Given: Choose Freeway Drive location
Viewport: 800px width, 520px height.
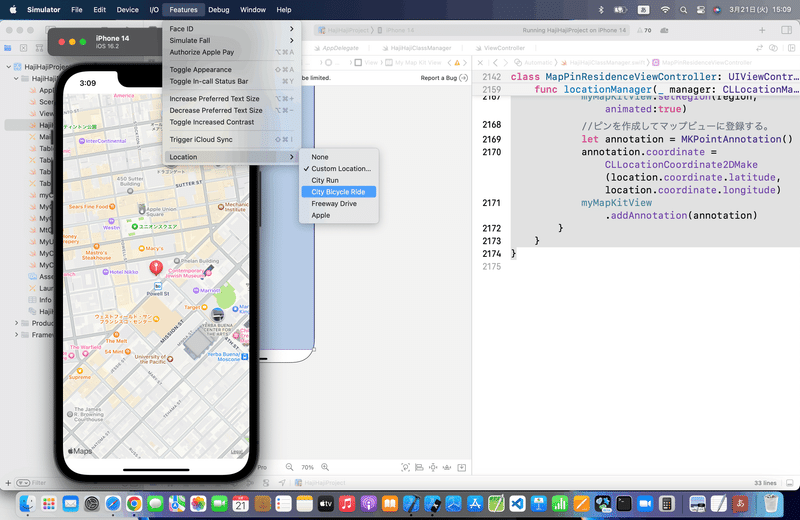Looking at the screenshot, I should (339, 204).
